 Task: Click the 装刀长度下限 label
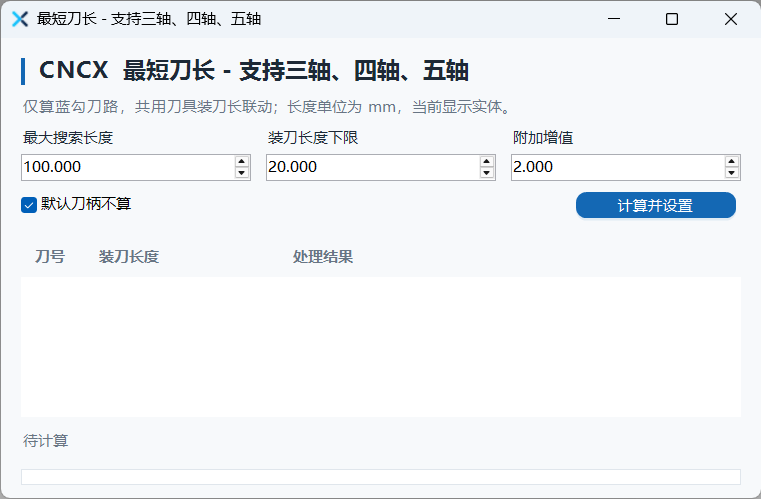[313, 138]
